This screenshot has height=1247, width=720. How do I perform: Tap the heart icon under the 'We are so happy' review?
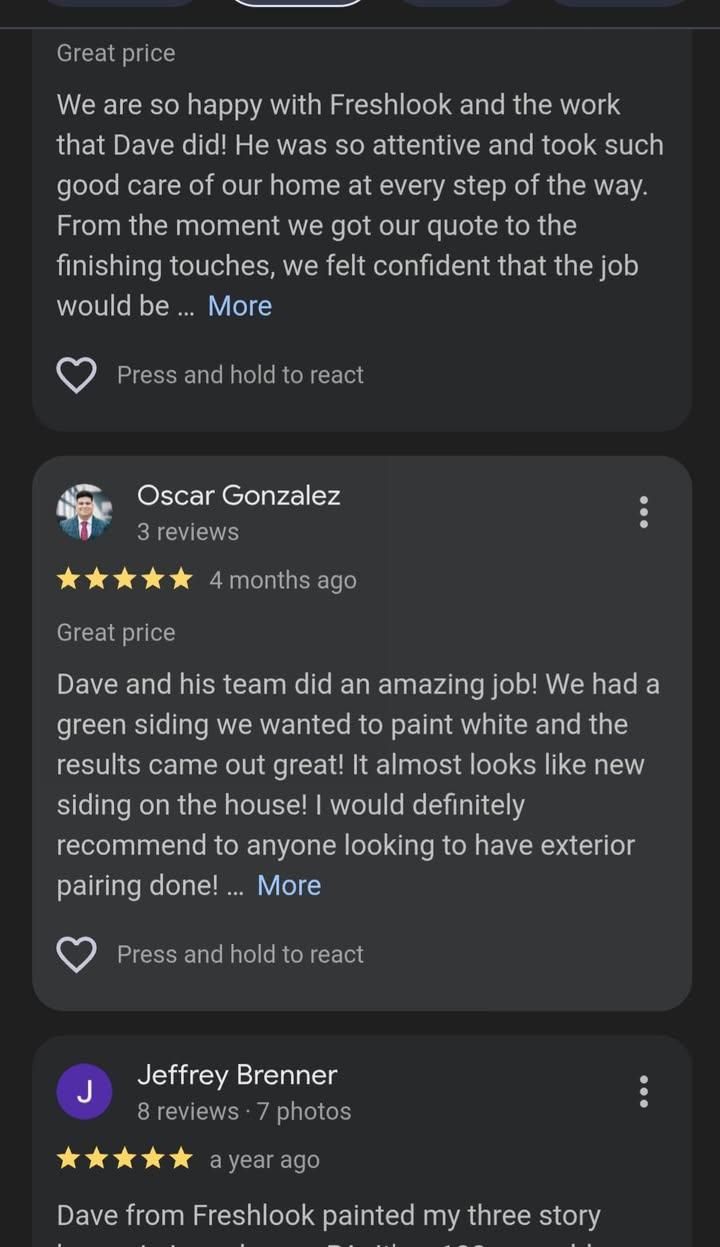[x=76, y=376]
